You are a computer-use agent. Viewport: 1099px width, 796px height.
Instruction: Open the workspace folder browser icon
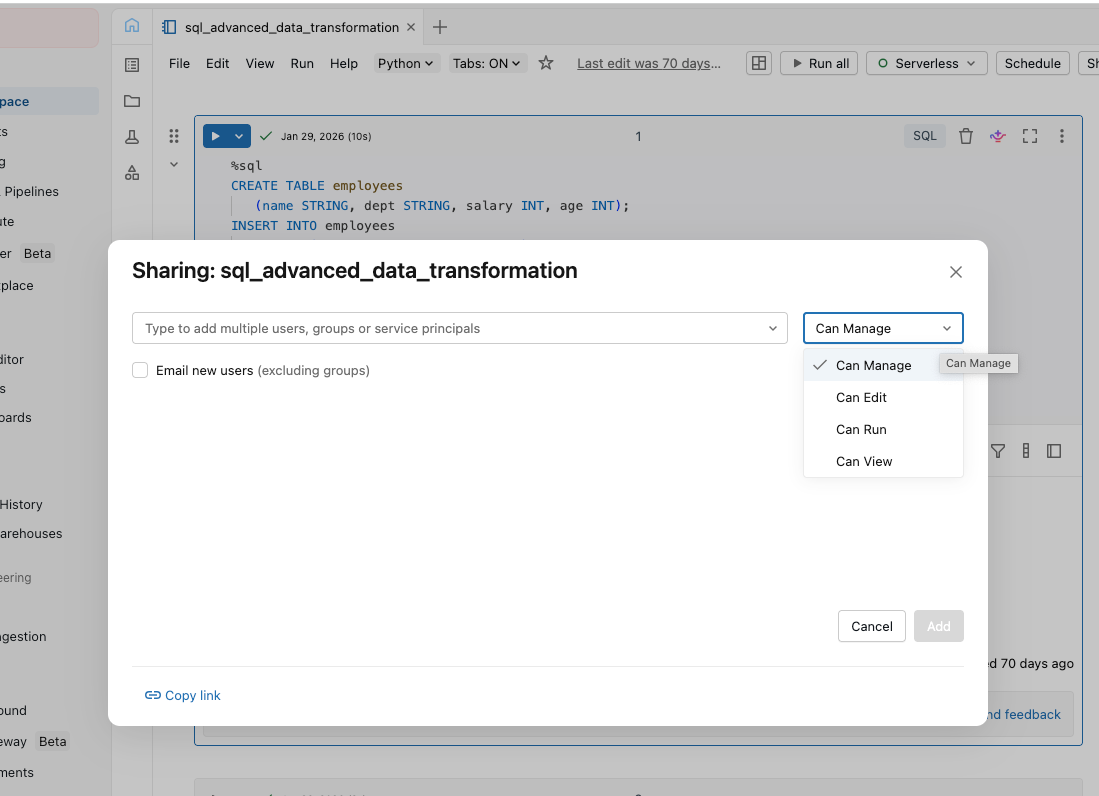pos(132,101)
